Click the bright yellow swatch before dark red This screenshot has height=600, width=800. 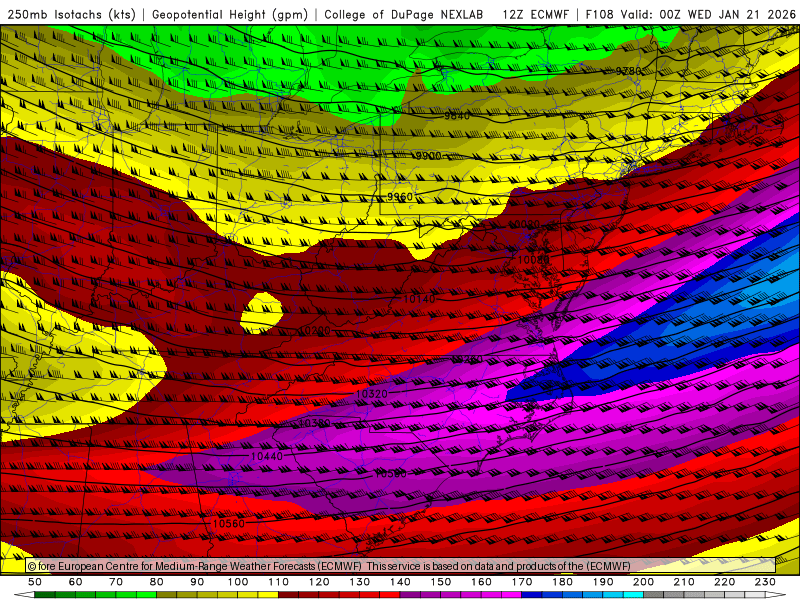[268, 595]
